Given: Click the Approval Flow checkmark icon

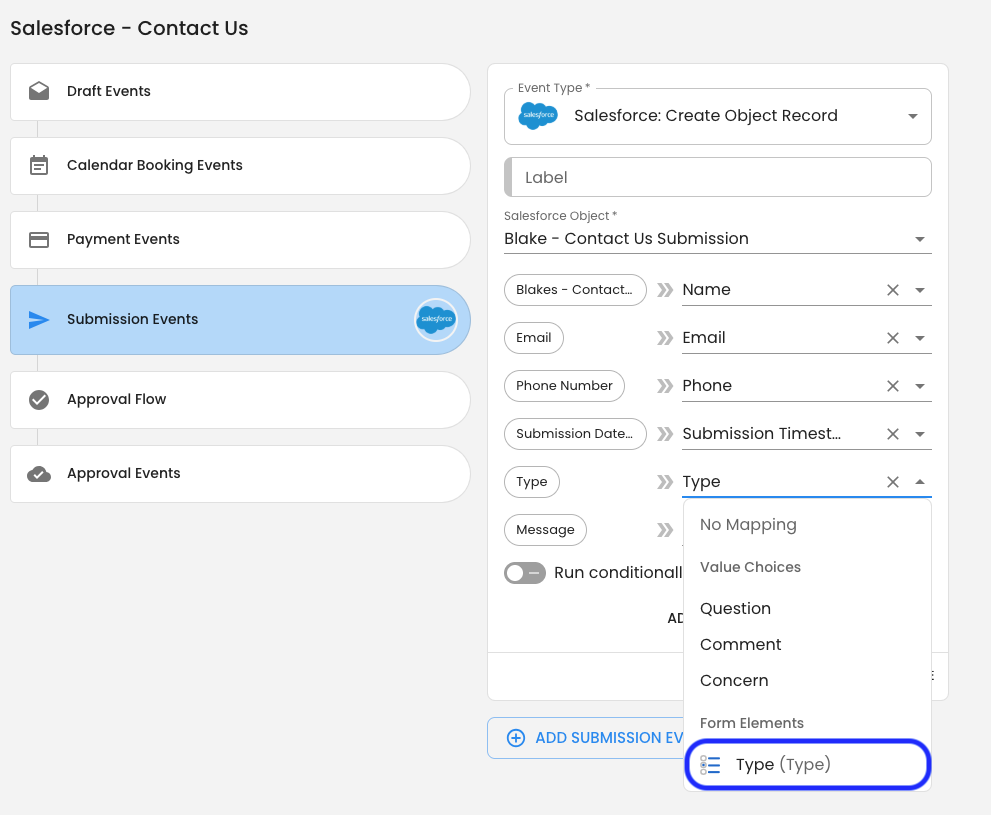Looking at the screenshot, I should tap(39, 399).
